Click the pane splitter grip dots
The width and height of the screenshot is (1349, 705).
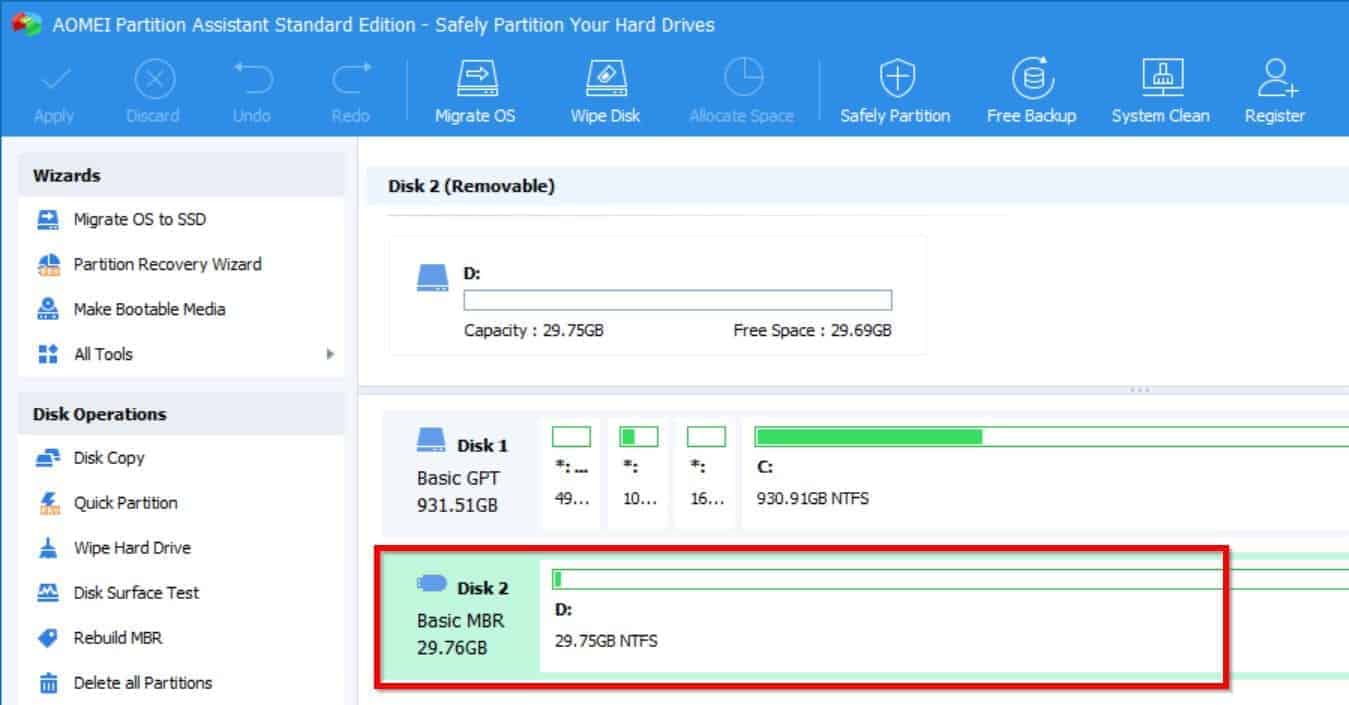click(1139, 390)
